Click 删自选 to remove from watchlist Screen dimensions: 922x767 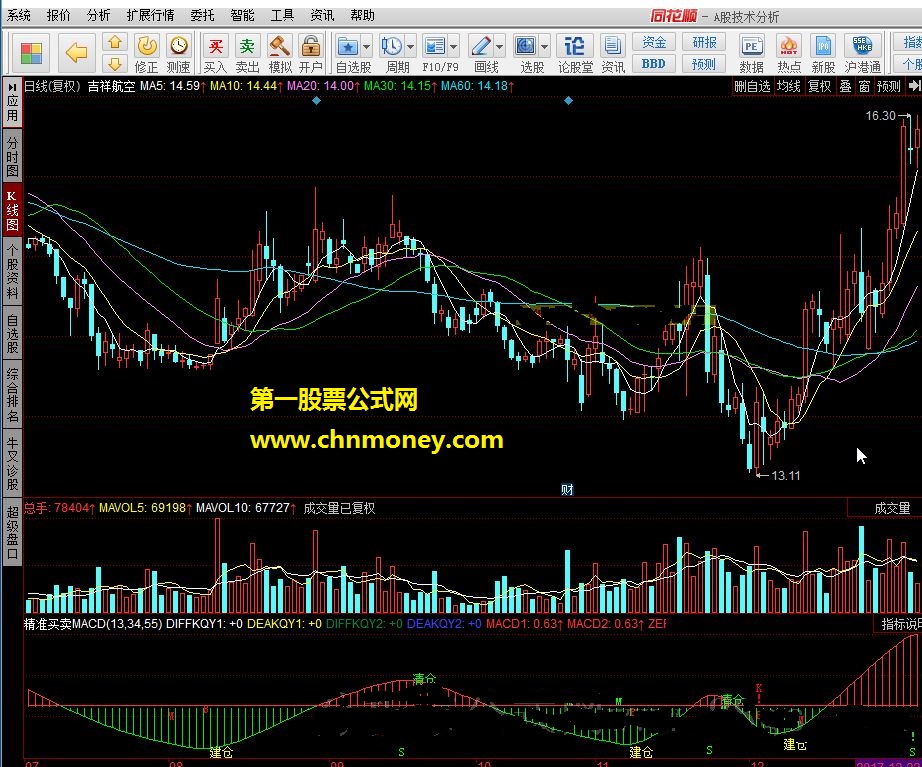(x=752, y=86)
